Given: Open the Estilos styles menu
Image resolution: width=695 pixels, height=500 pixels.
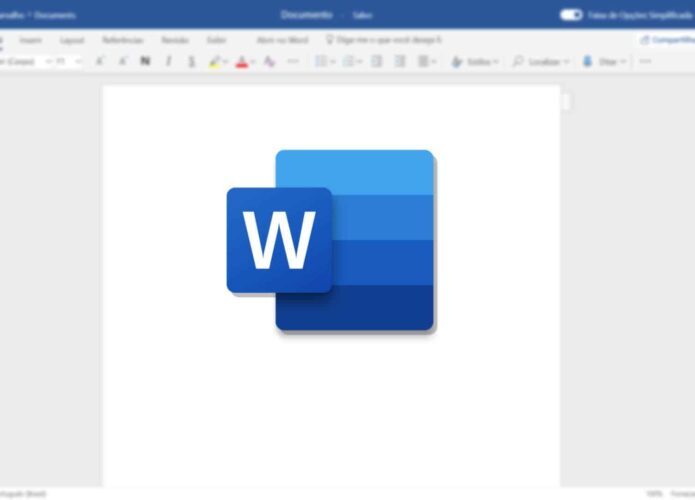Looking at the screenshot, I should (475, 62).
